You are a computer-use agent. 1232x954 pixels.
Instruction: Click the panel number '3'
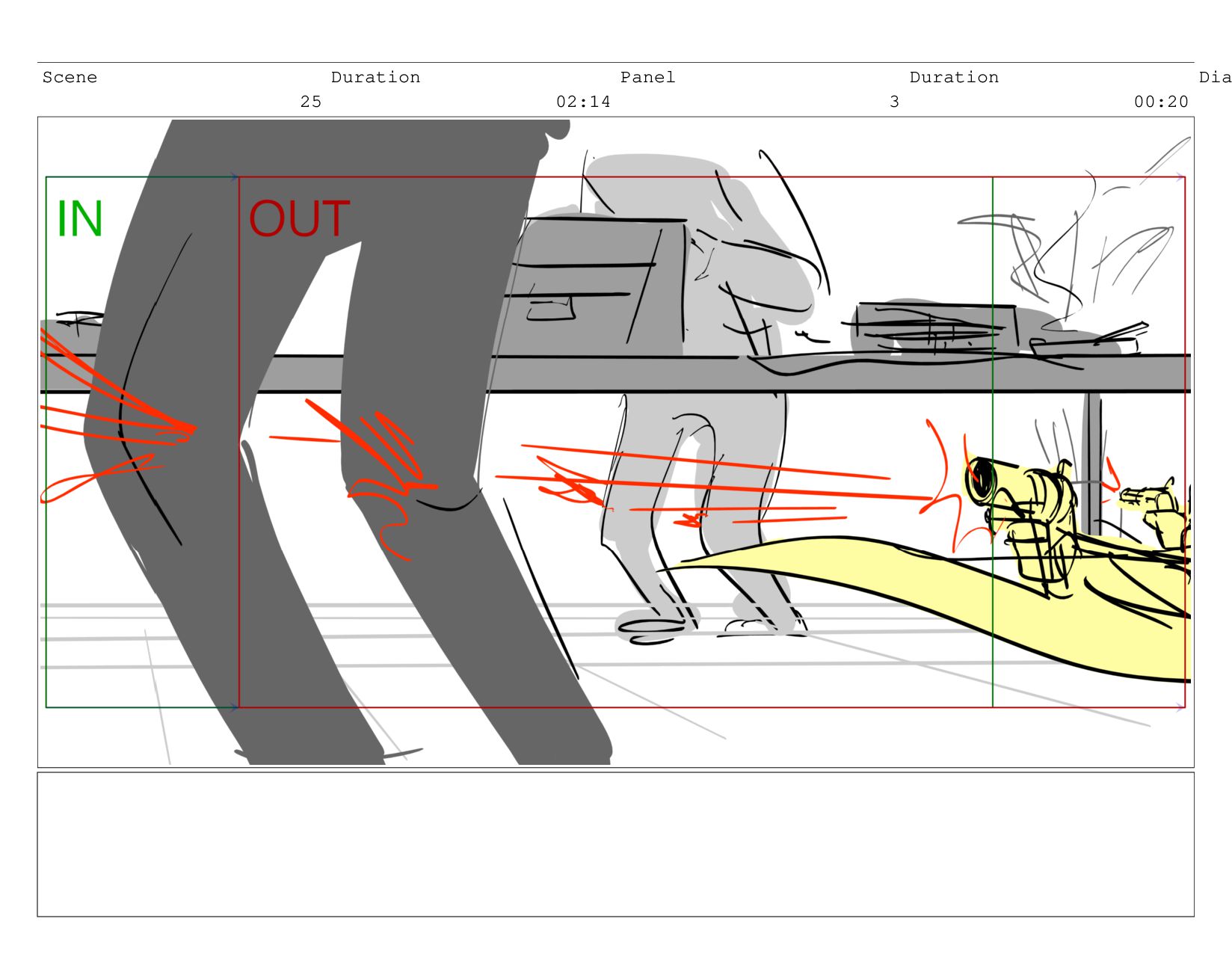pyautogui.click(x=894, y=102)
